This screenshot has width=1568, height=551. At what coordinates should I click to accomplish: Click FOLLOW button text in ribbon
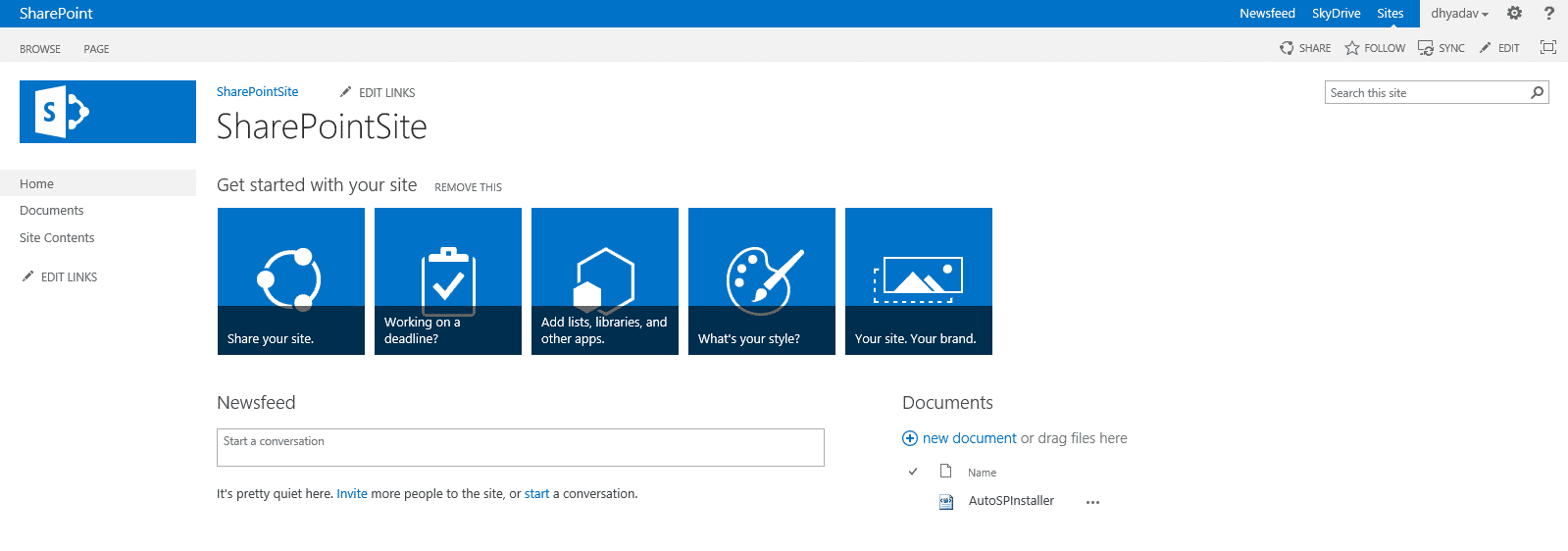[x=1385, y=48]
